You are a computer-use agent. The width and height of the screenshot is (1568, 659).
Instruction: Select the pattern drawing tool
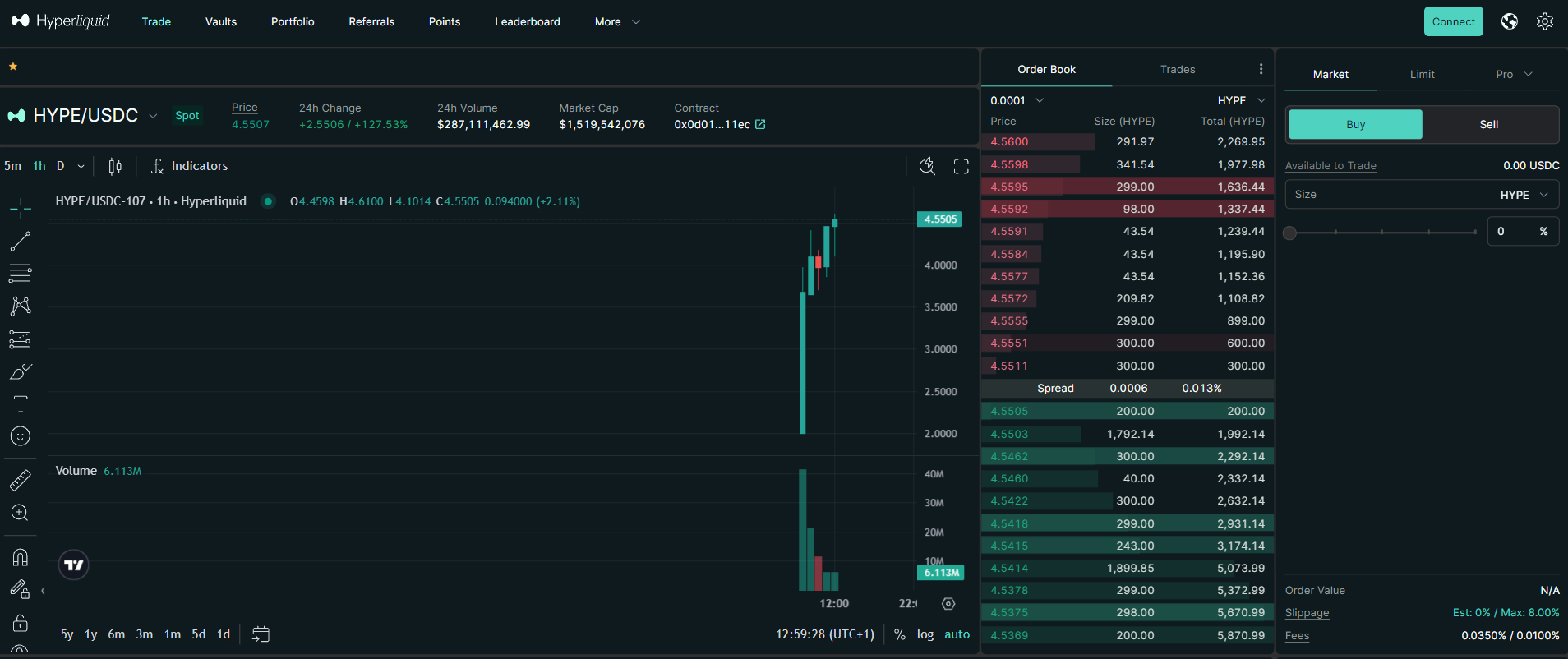point(21,306)
